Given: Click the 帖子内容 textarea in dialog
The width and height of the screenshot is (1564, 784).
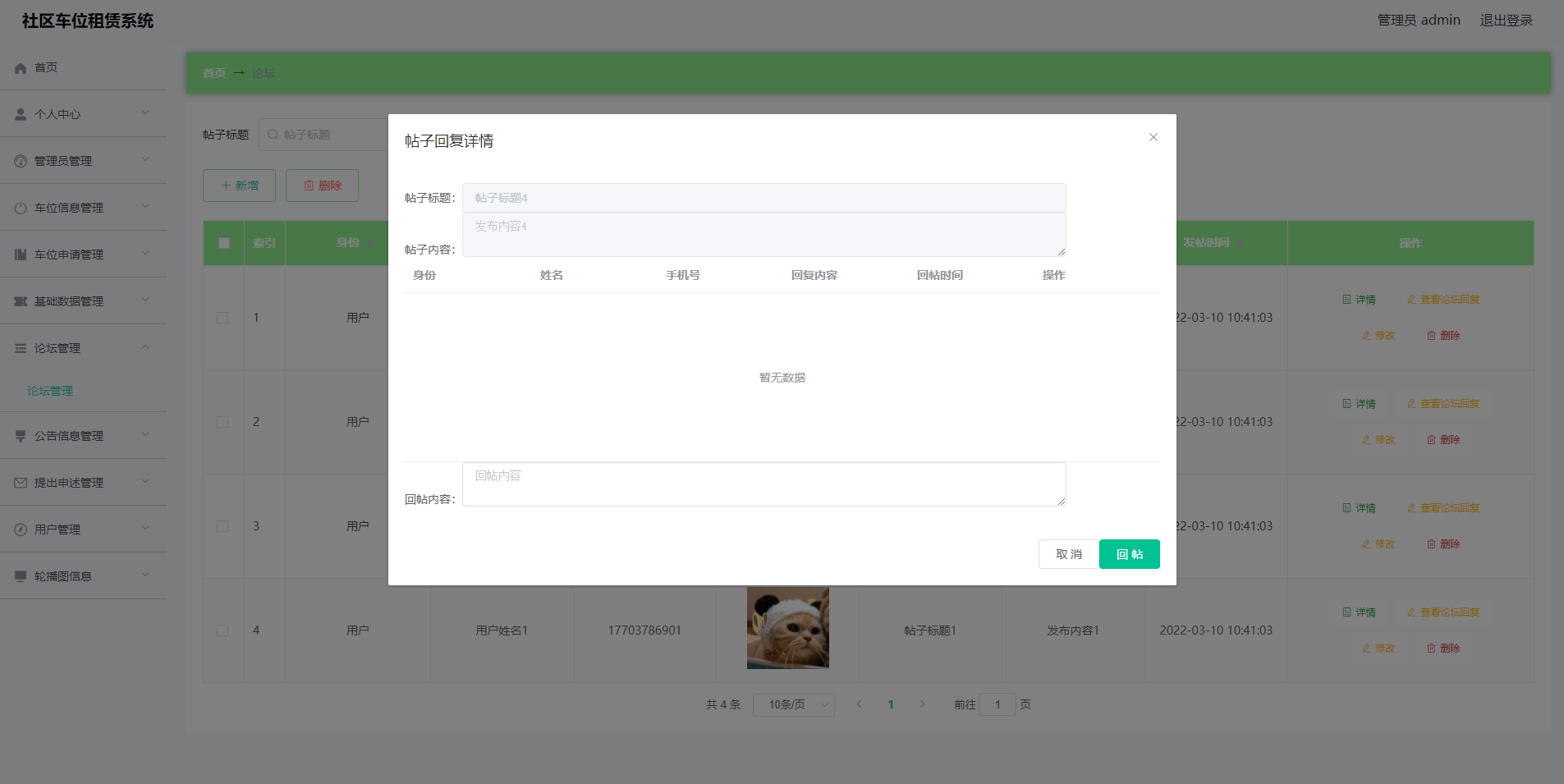Looking at the screenshot, I should coord(764,235).
